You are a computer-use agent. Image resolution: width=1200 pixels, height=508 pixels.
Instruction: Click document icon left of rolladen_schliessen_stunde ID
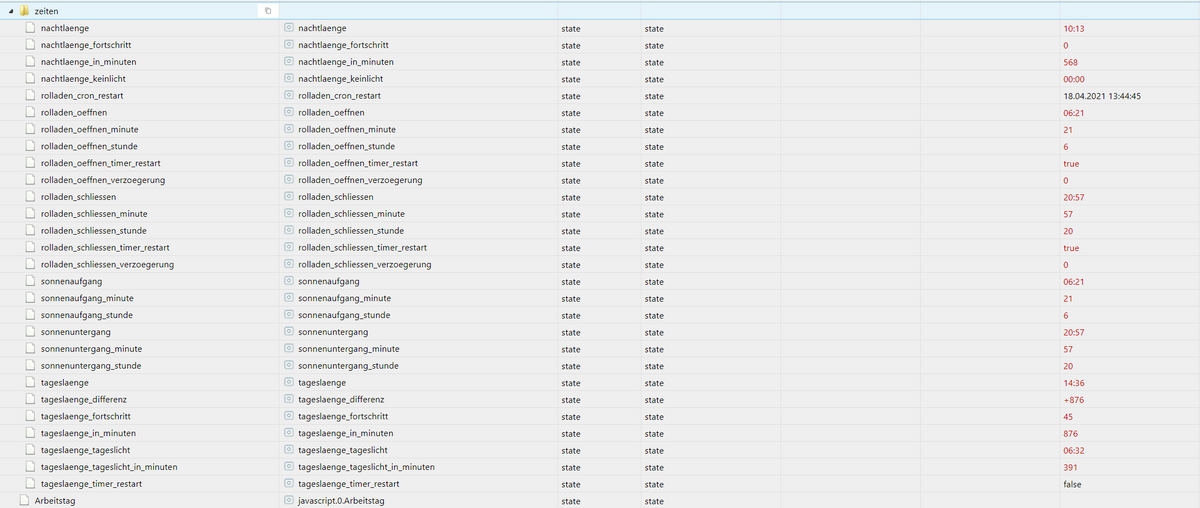point(31,230)
